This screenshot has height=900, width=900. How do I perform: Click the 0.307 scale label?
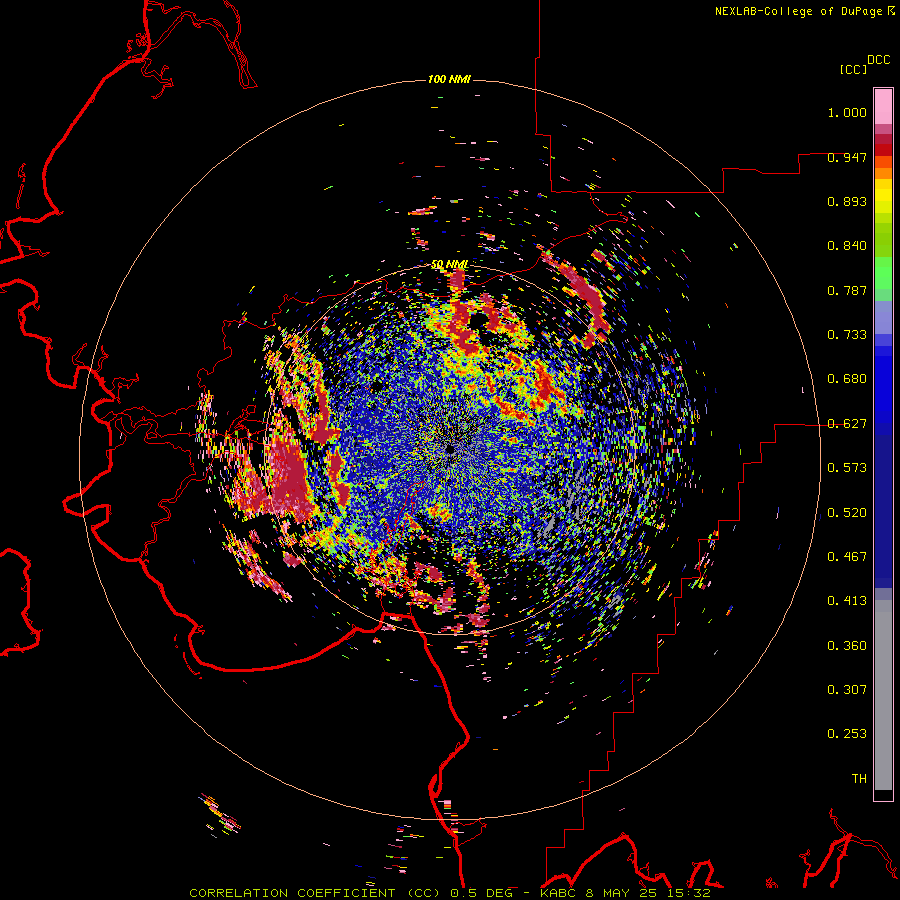847,690
